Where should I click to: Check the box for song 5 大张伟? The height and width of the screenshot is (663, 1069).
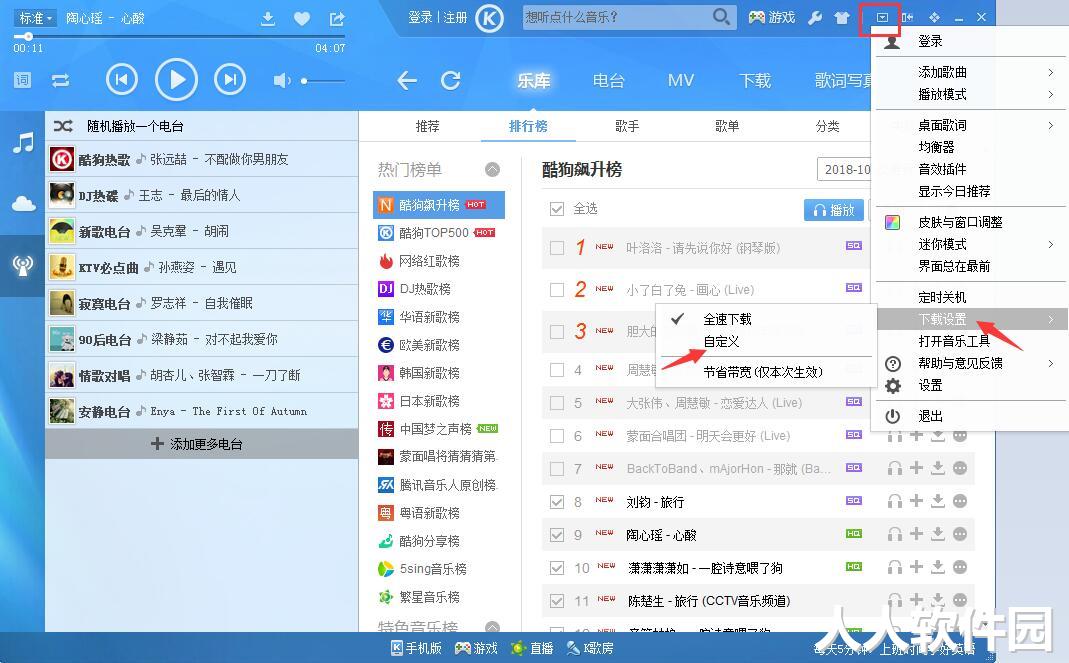pyautogui.click(x=557, y=403)
